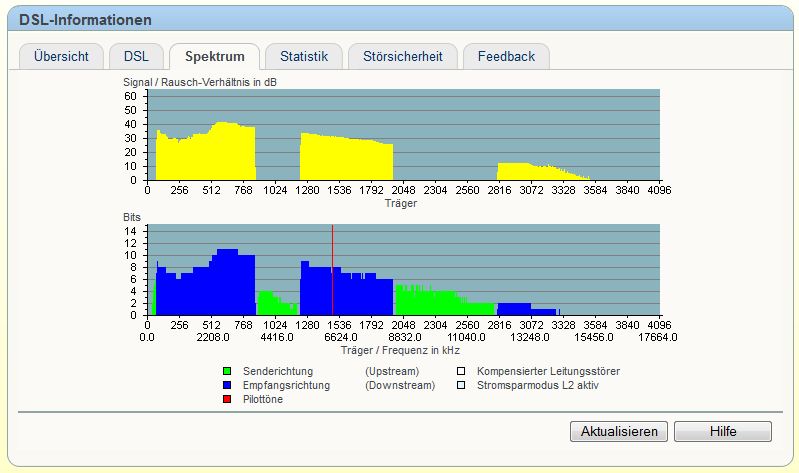Click the (Upstream) legend text
This screenshot has width=799, height=473.
392,371
